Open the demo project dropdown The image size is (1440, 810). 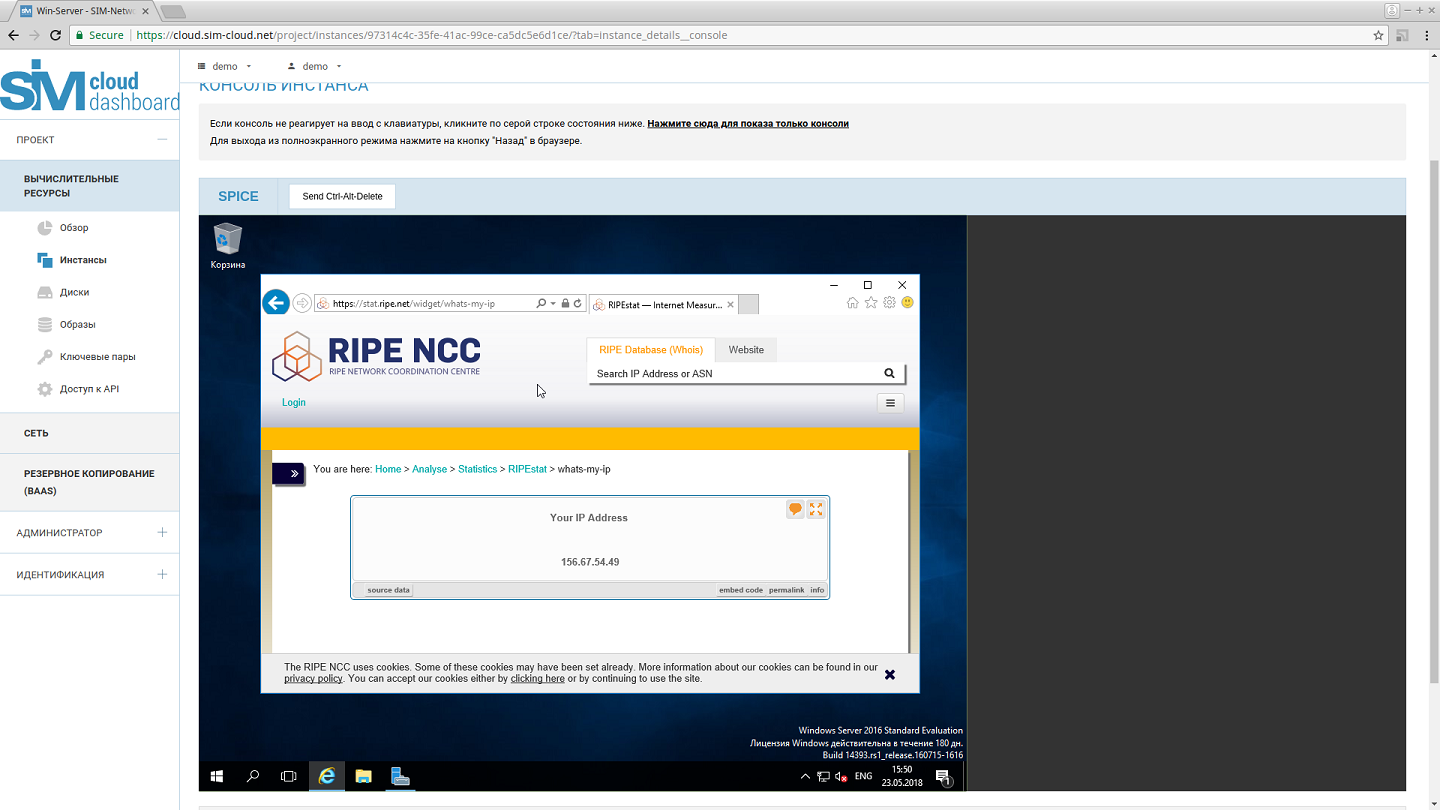tap(226, 66)
